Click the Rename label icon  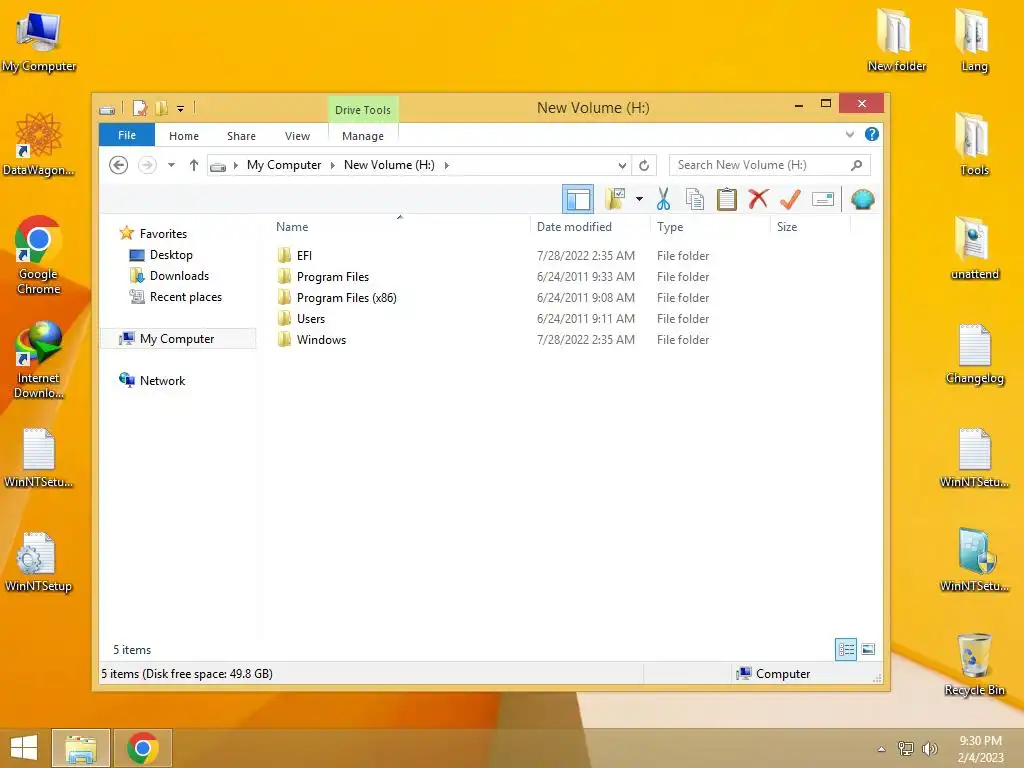[x=823, y=199]
